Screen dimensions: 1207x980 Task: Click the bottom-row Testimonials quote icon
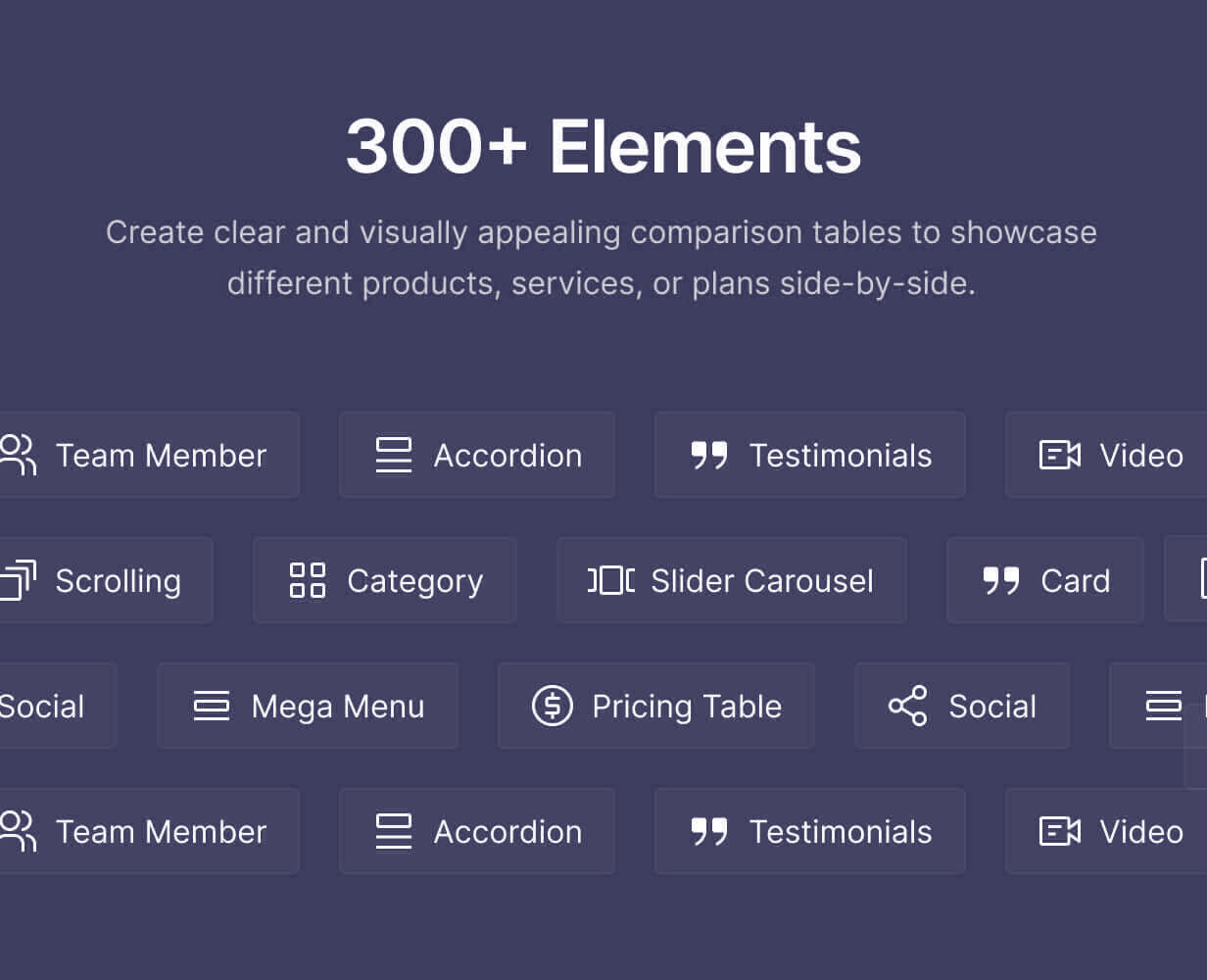pyautogui.click(x=709, y=831)
